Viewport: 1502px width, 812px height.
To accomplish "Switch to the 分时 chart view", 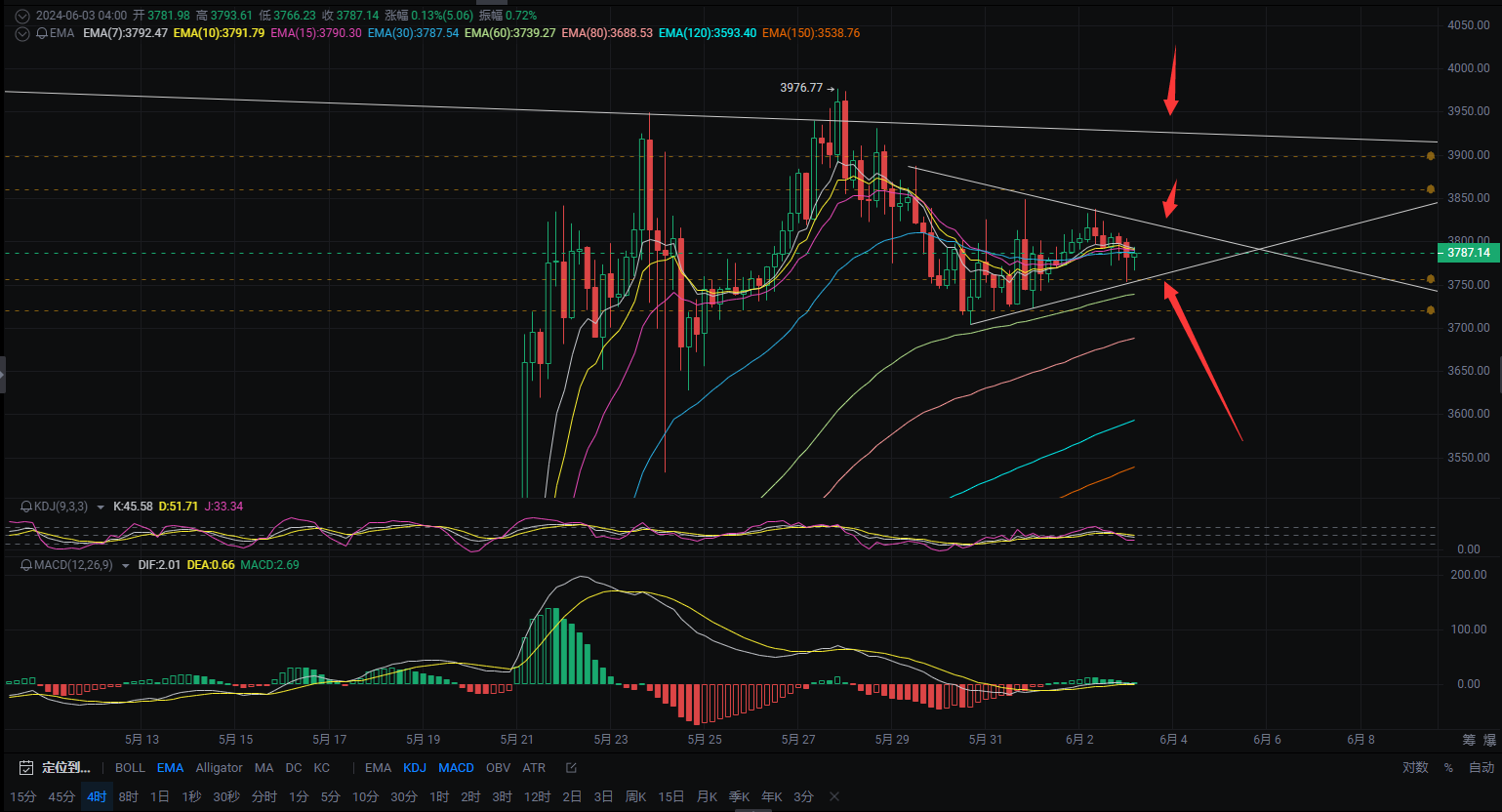I will coord(264,797).
